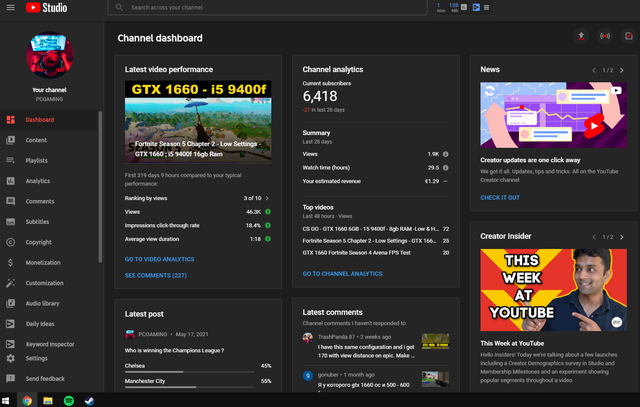640x407 pixels.
Task: Click the Keyword Inspector vidIQ icon
Action: (x=11, y=344)
